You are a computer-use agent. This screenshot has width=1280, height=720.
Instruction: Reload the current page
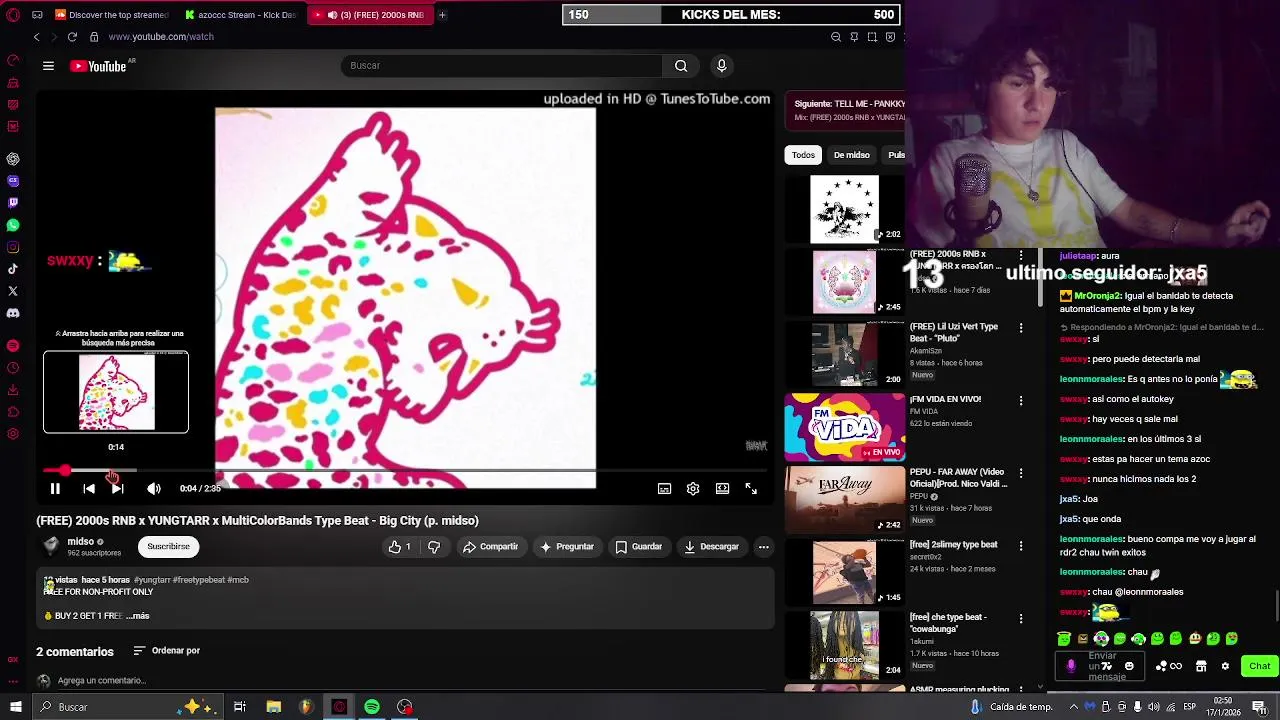(x=72, y=37)
